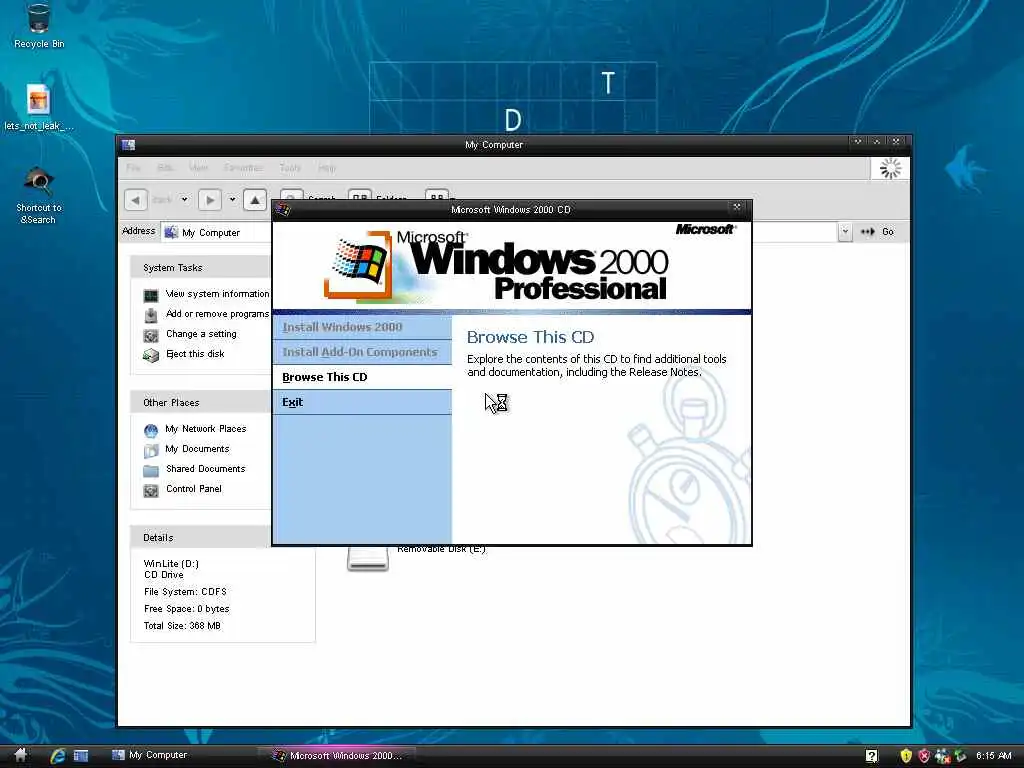Click the Change a setting icon
The width and height of the screenshot is (1024, 768).
pos(151,336)
